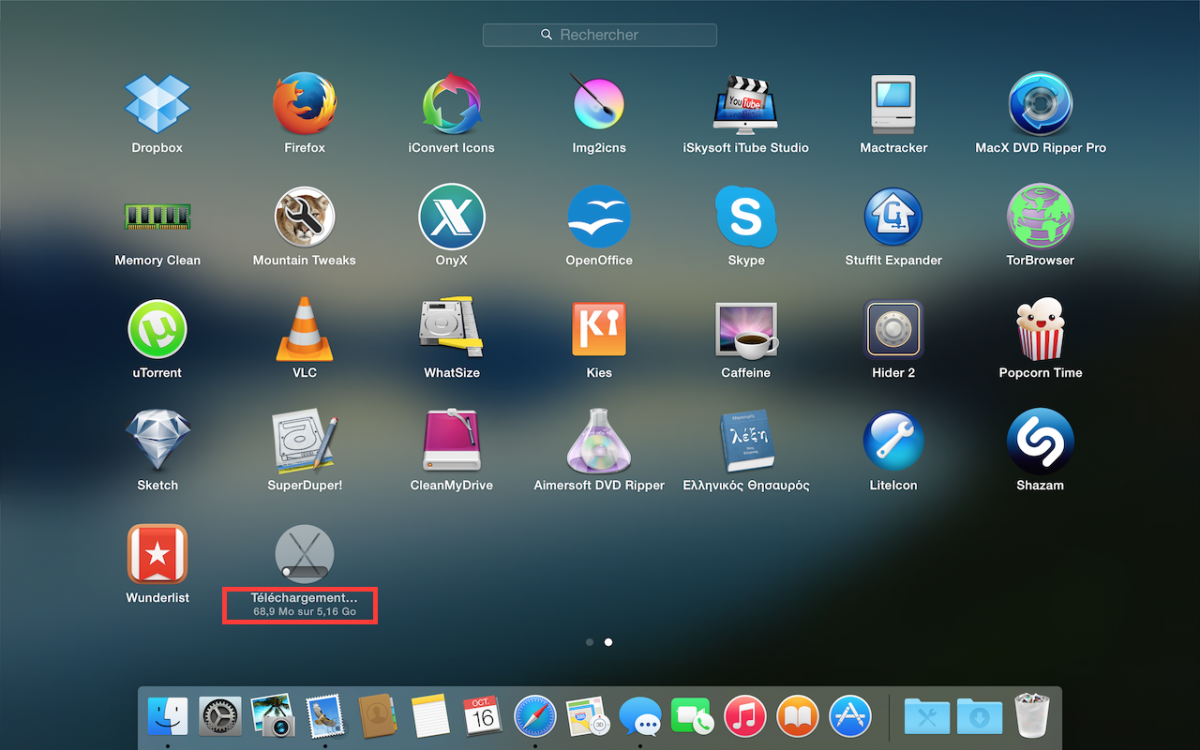Open the Ελληνικός Θησαυρός dictionary app
This screenshot has width=1200, height=750.
[x=746, y=441]
